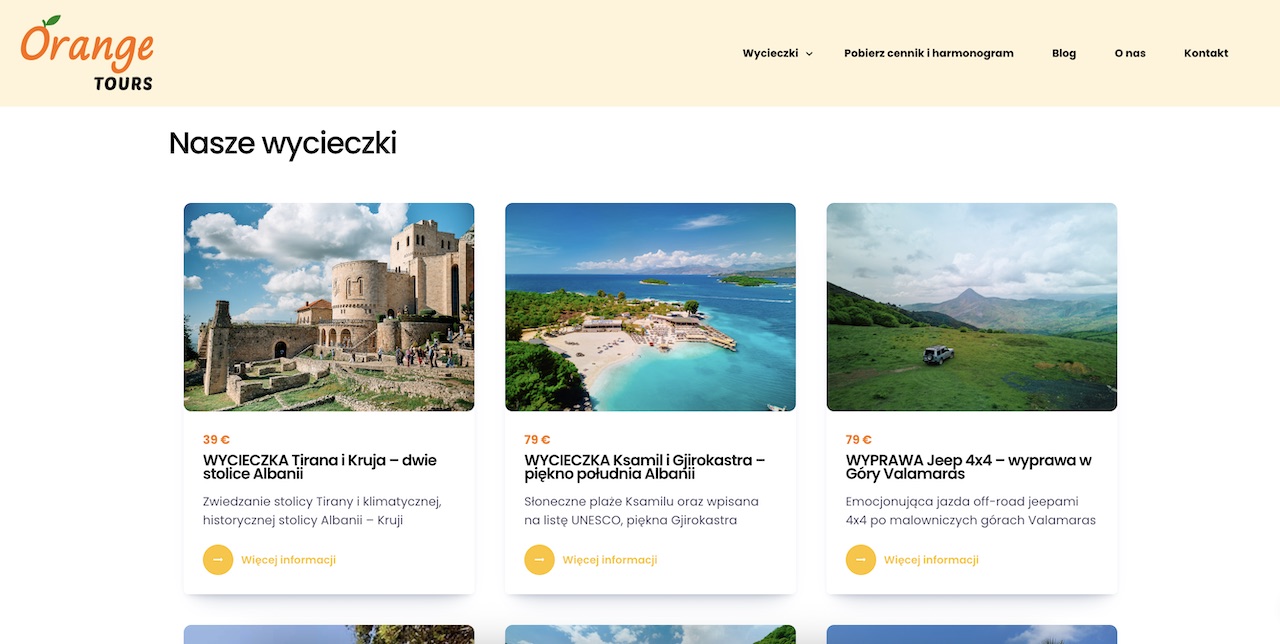The height and width of the screenshot is (644, 1280).
Task: Click the jeep in mountains photo
Action: (x=972, y=307)
